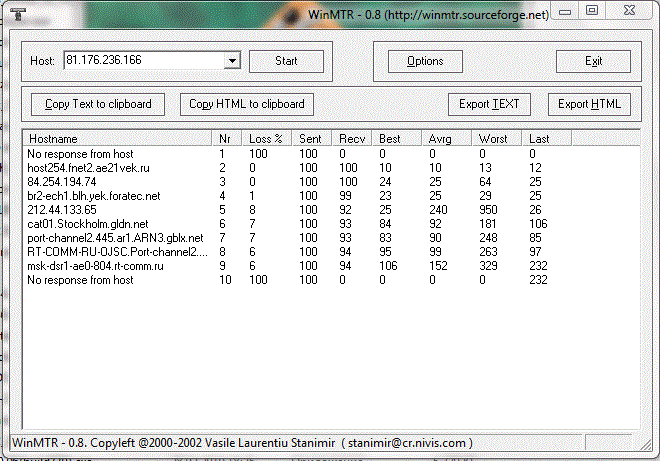Click the Avrg column header
The height and width of the screenshot is (461, 660).
[446, 139]
